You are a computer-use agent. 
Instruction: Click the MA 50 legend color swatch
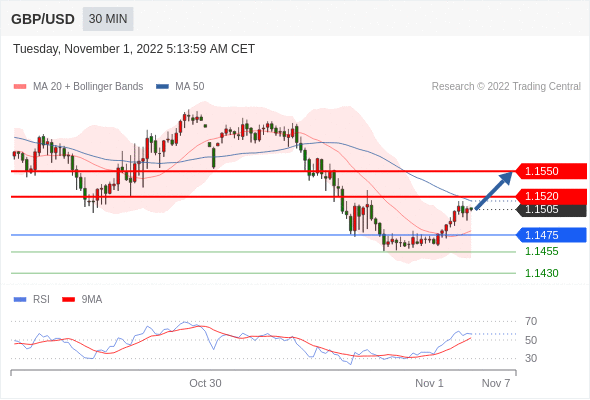point(162,87)
